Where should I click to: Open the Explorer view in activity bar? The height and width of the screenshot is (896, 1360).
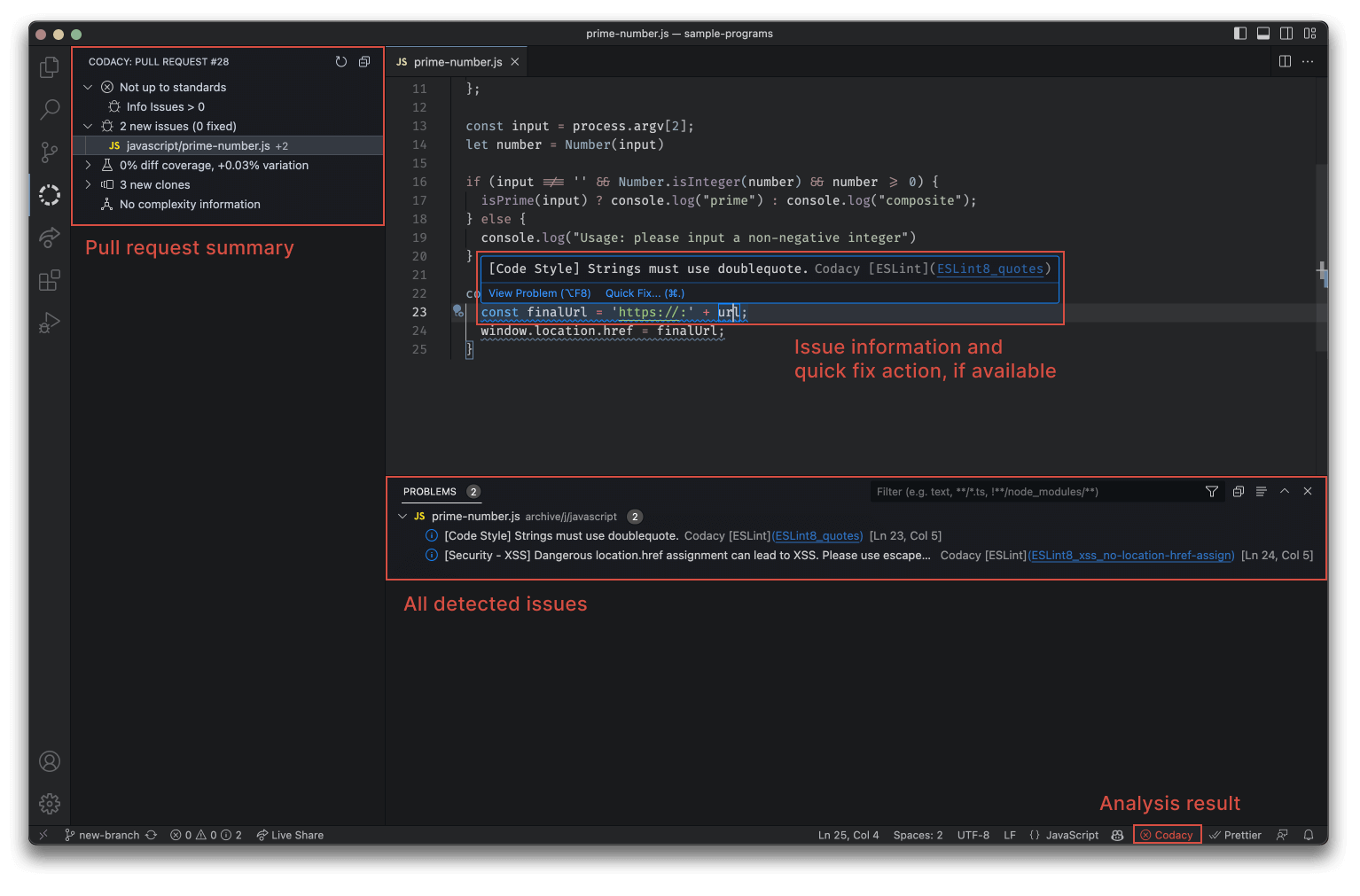point(50,67)
